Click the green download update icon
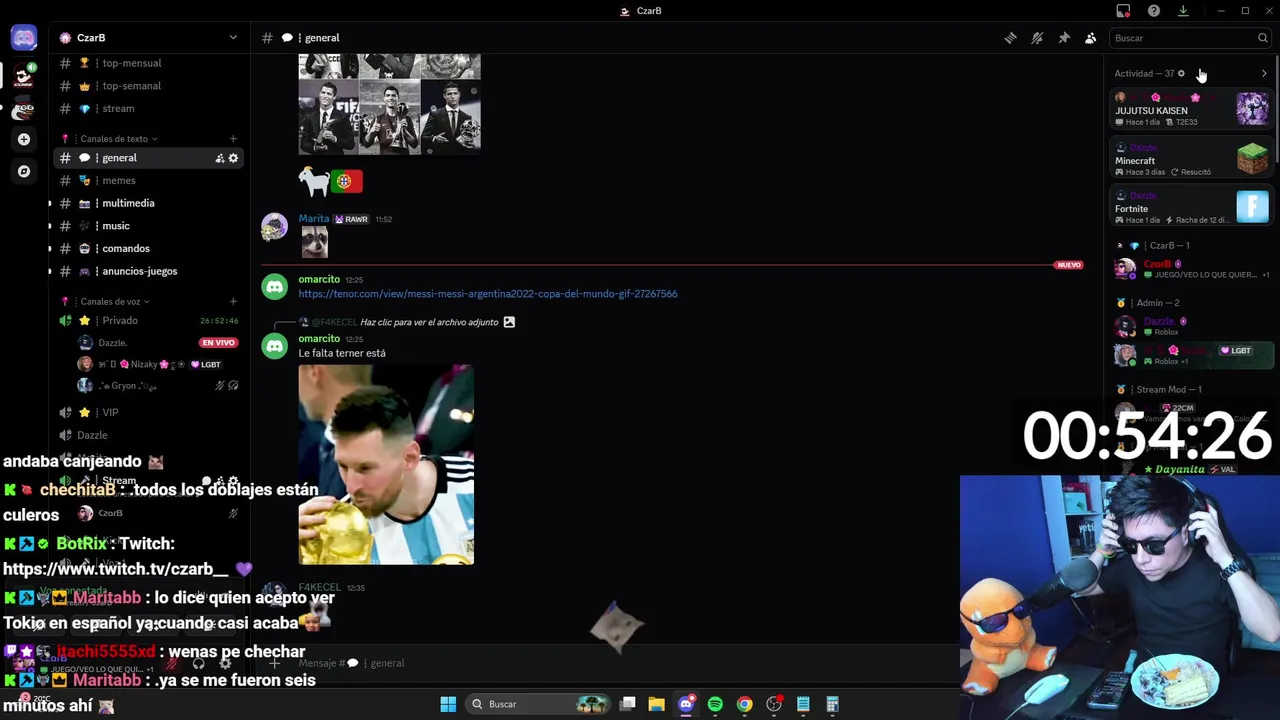 coord(1183,11)
